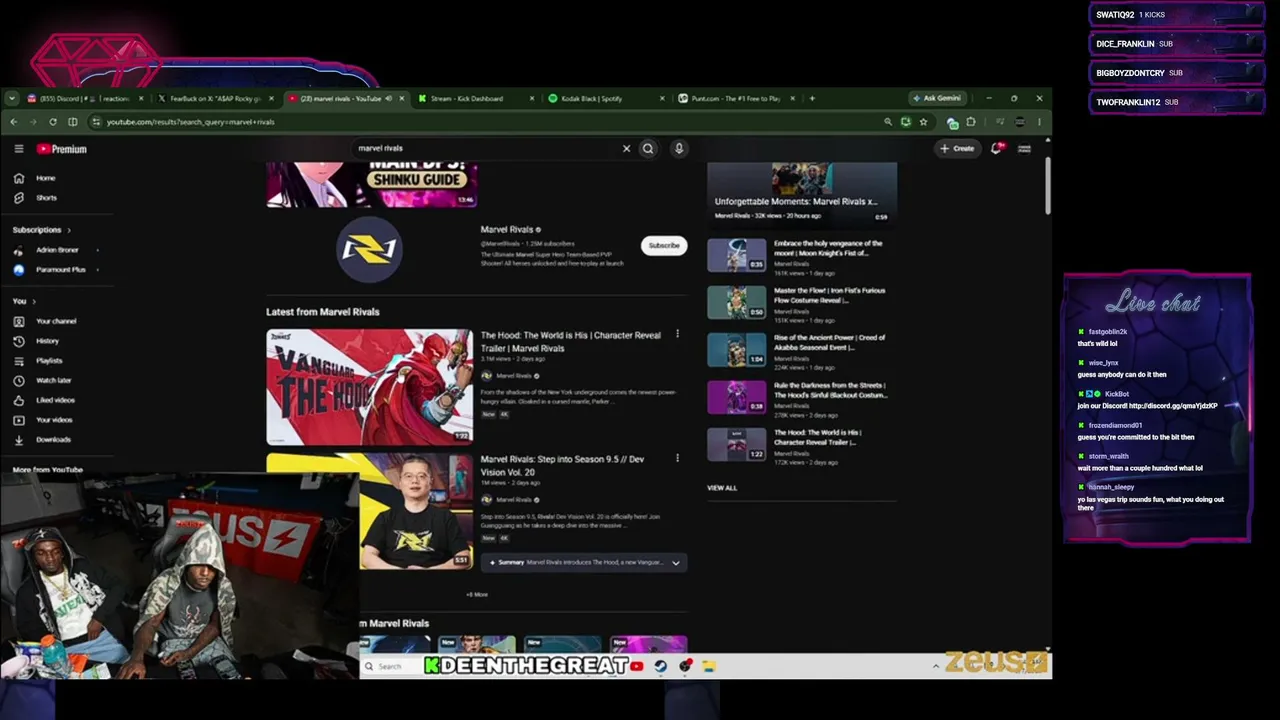Go back in the browser

(14, 122)
